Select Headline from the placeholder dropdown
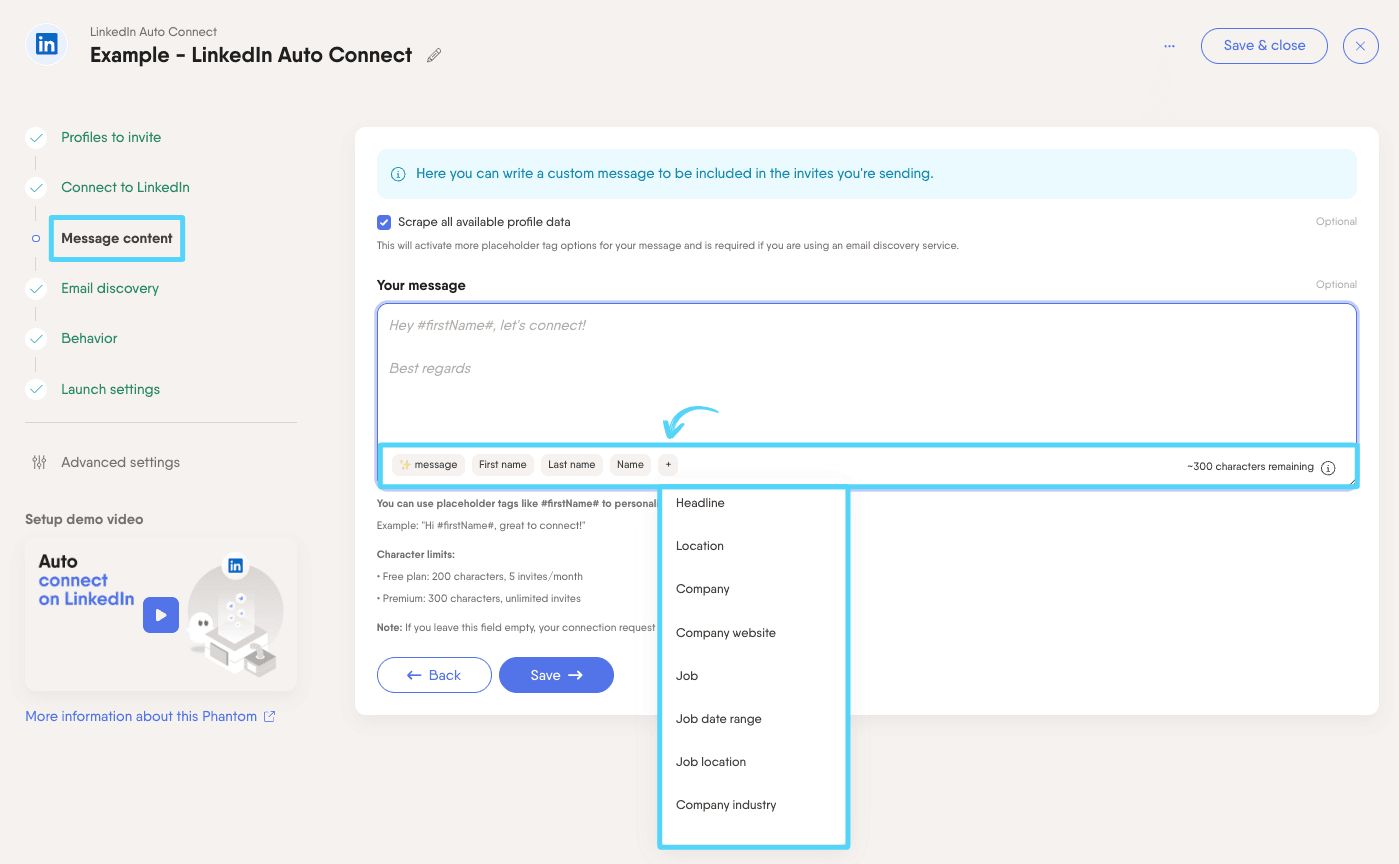 [x=700, y=503]
